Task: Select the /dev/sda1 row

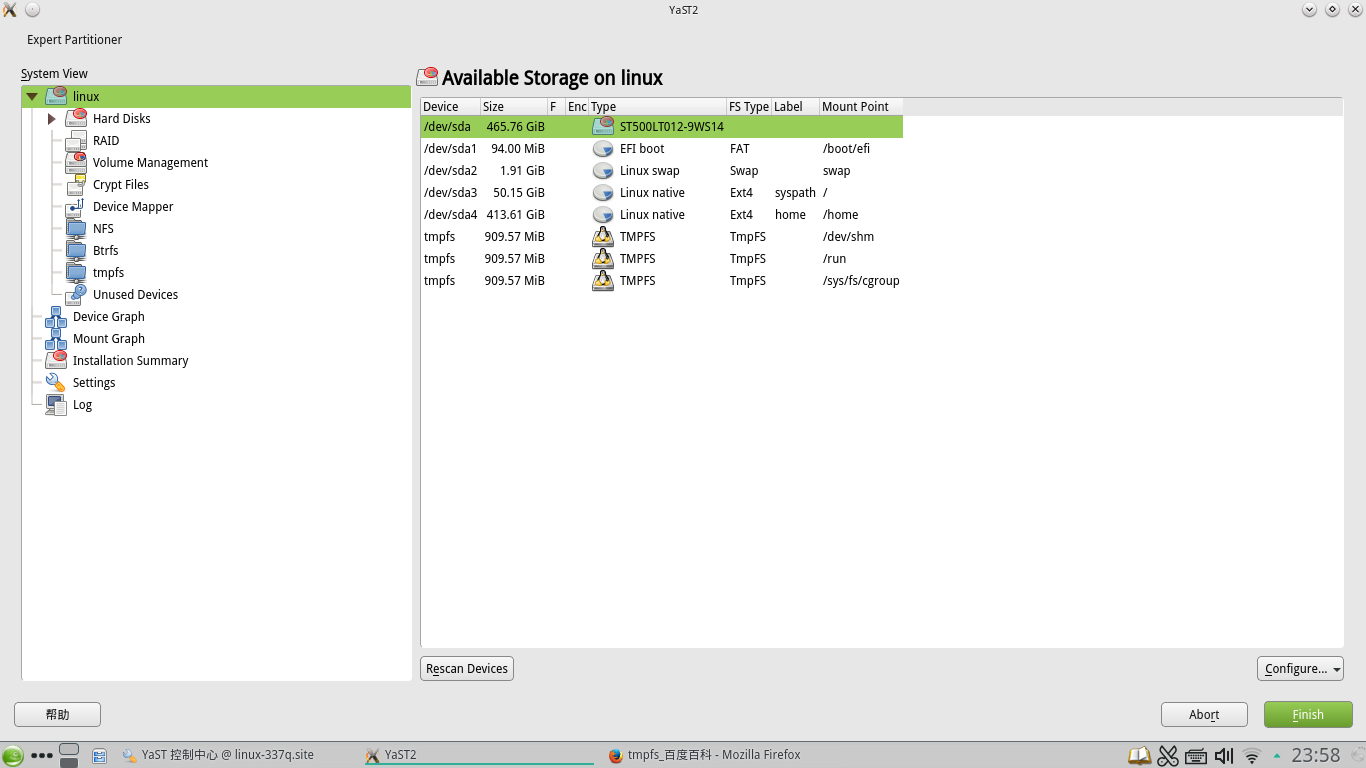Action: (x=662, y=148)
